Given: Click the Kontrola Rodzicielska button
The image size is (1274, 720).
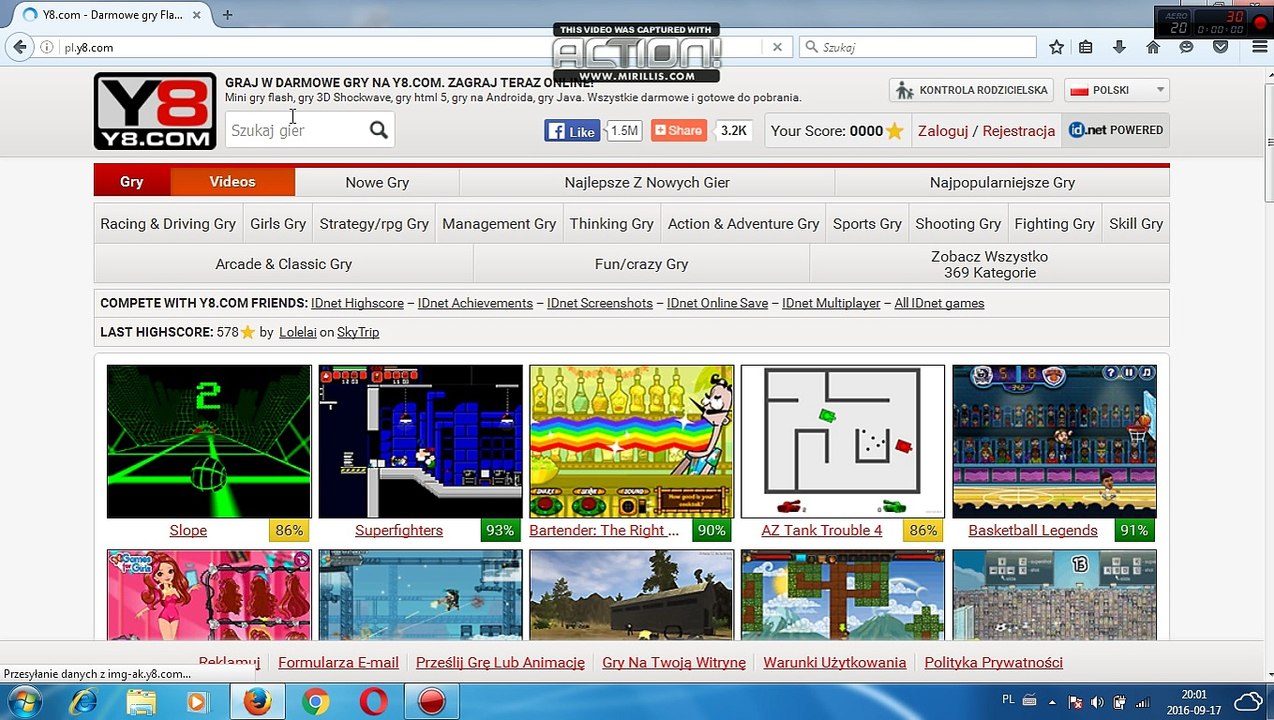Looking at the screenshot, I should 972,90.
